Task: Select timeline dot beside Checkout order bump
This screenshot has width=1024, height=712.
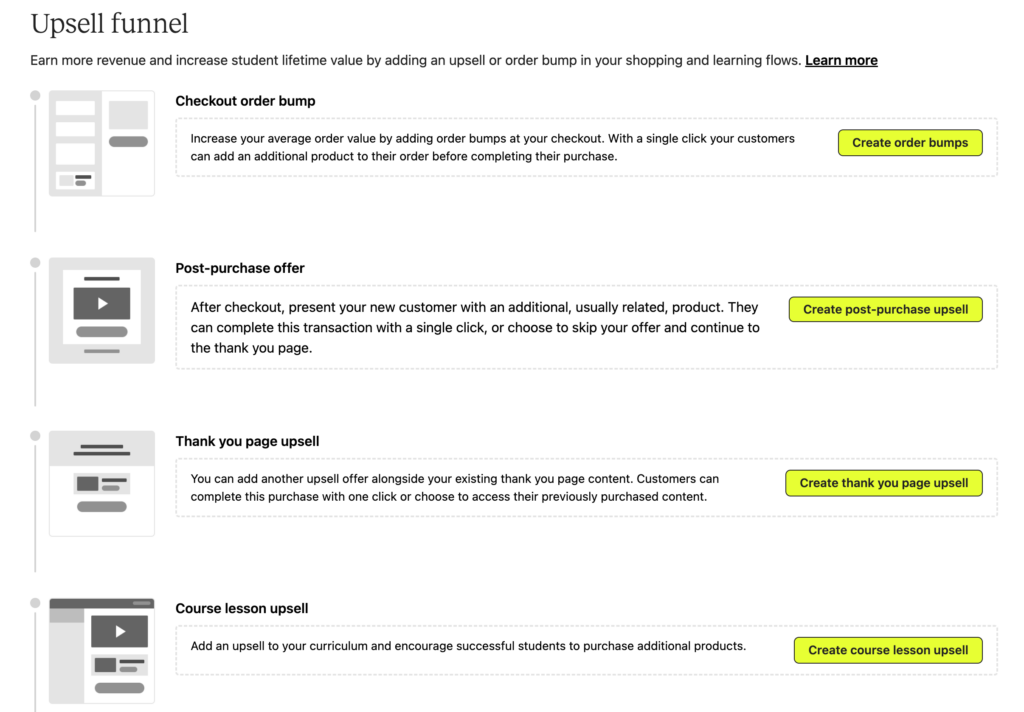Action: (x=35, y=96)
